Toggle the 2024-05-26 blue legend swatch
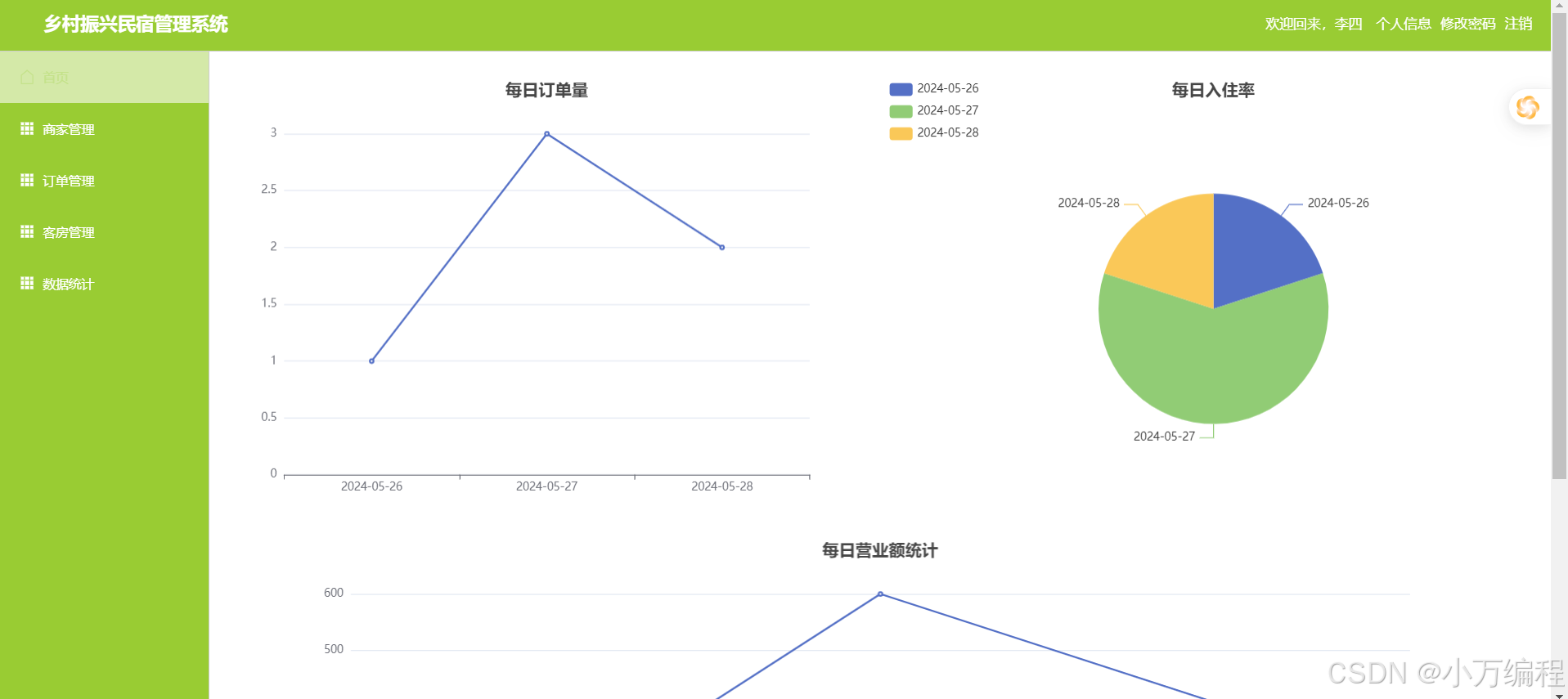 click(x=901, y=89)
